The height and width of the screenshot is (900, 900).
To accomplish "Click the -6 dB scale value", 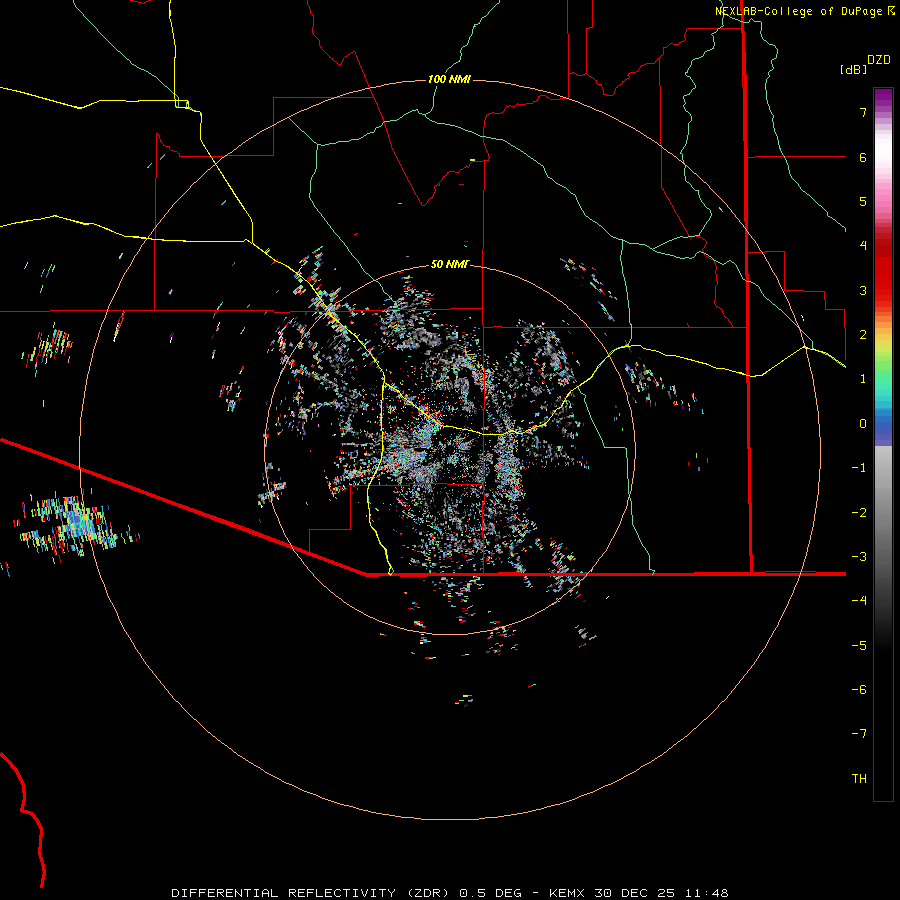I will tap(859, 690).
